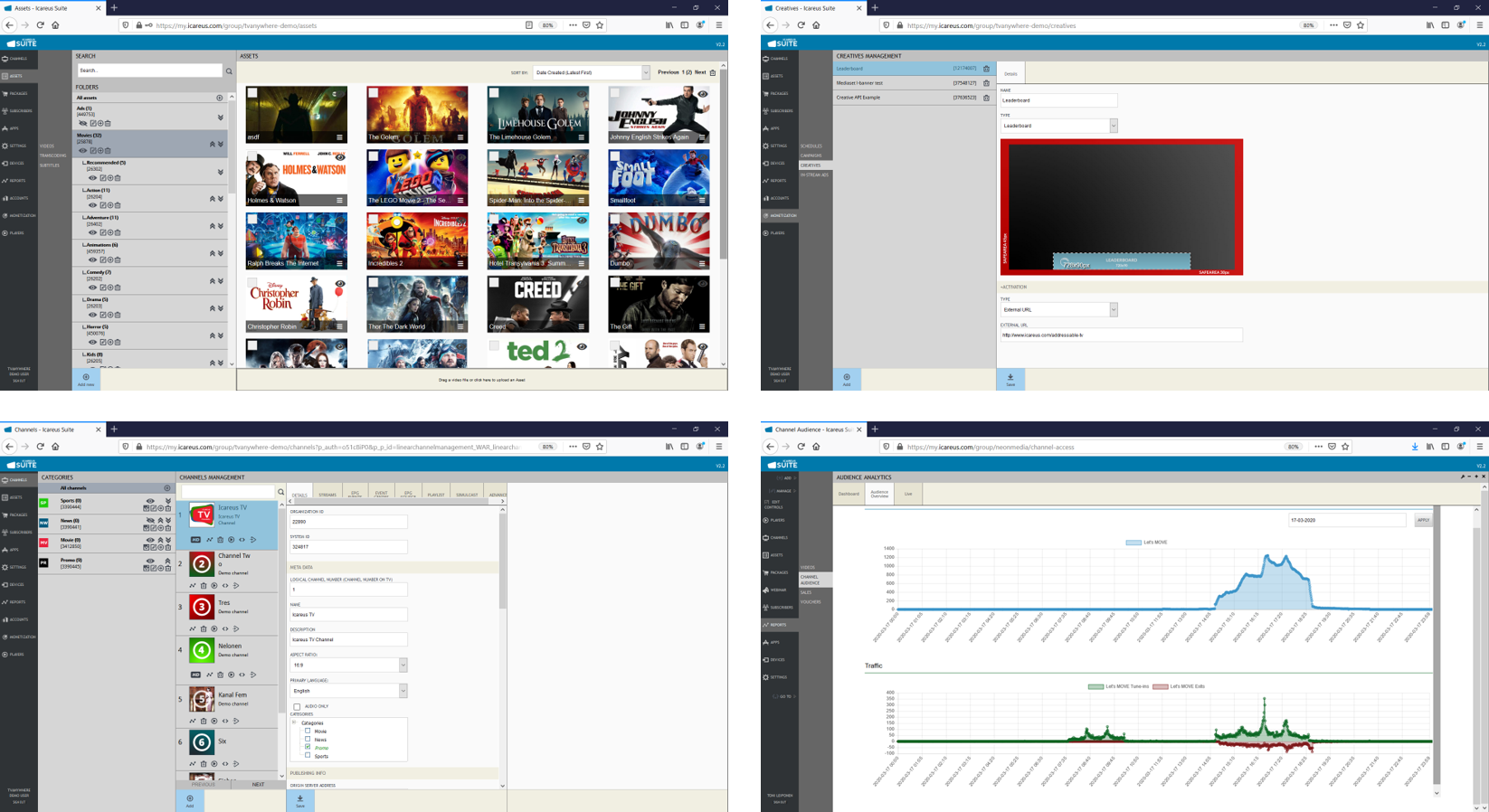Open Campaigns submenu in Creatives window
Viewport: 1489px width, 812px height.
tap(811, 156)
